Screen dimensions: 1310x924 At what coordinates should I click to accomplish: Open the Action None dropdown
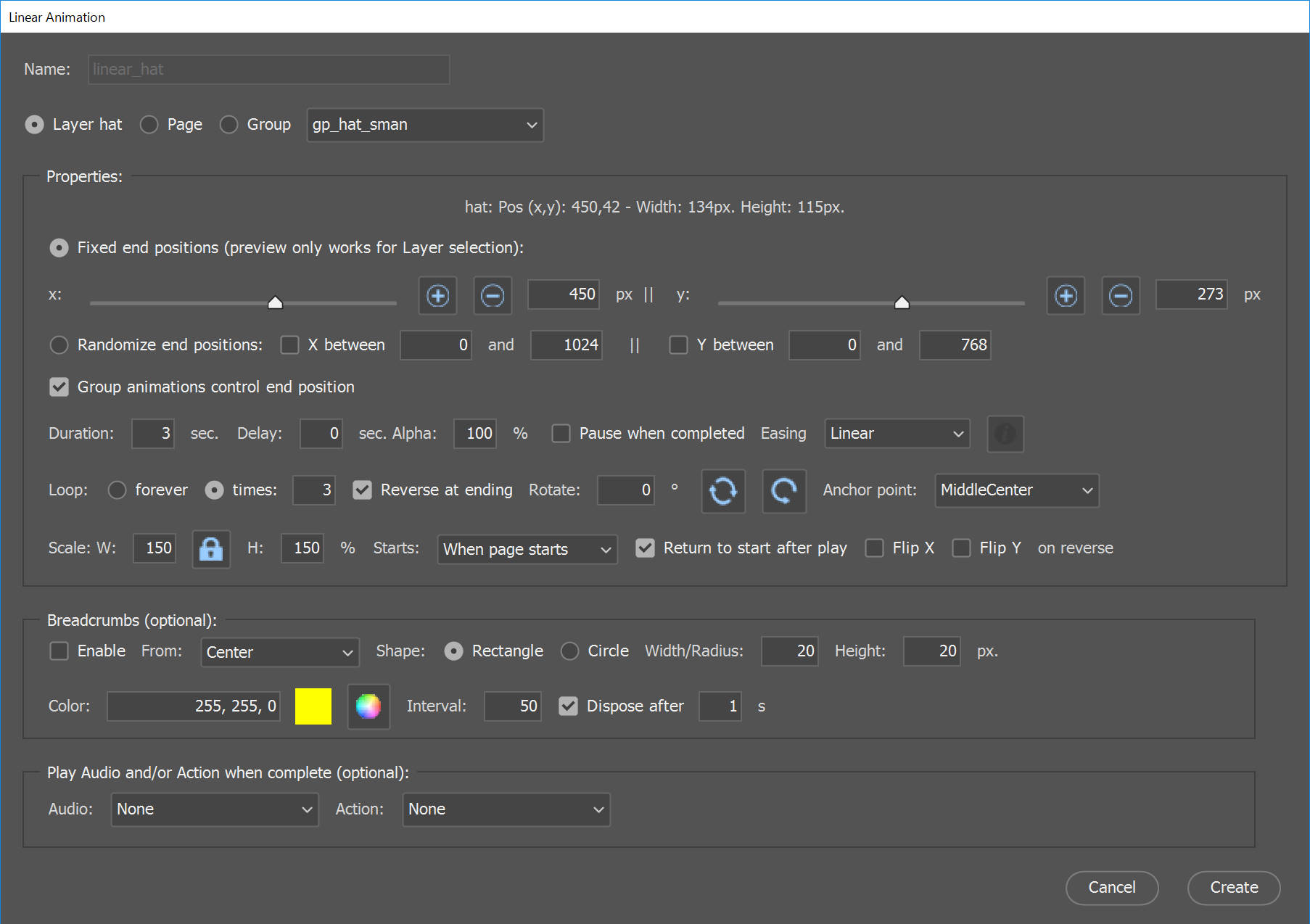506,809
